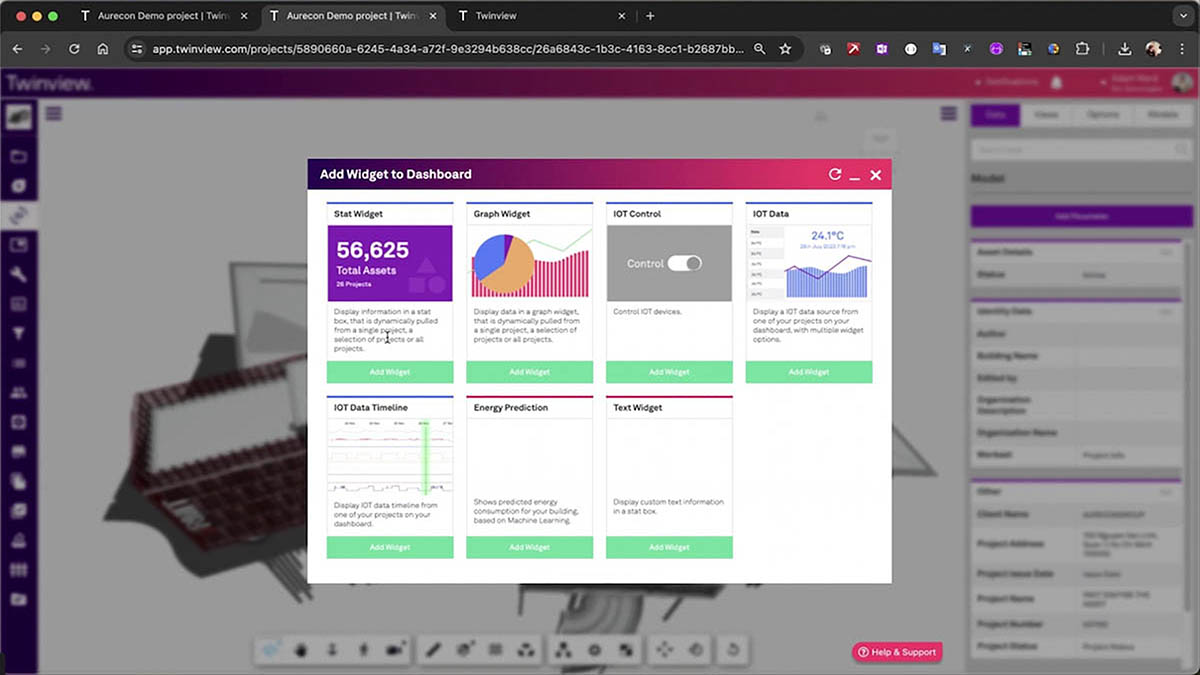Open the browser extensions puzzle icon
This screenshot has width=1200, height=675.
coord(1082,48)
